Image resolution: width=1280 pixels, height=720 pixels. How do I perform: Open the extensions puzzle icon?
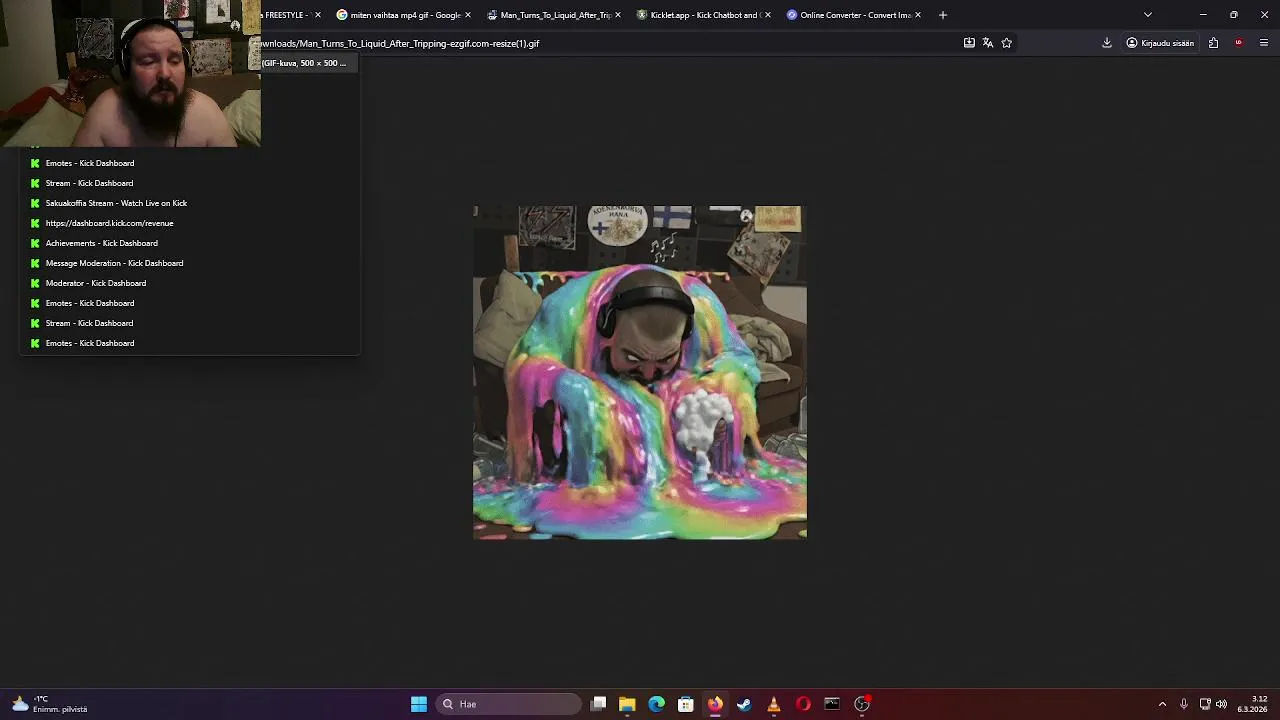[1213, 43]
